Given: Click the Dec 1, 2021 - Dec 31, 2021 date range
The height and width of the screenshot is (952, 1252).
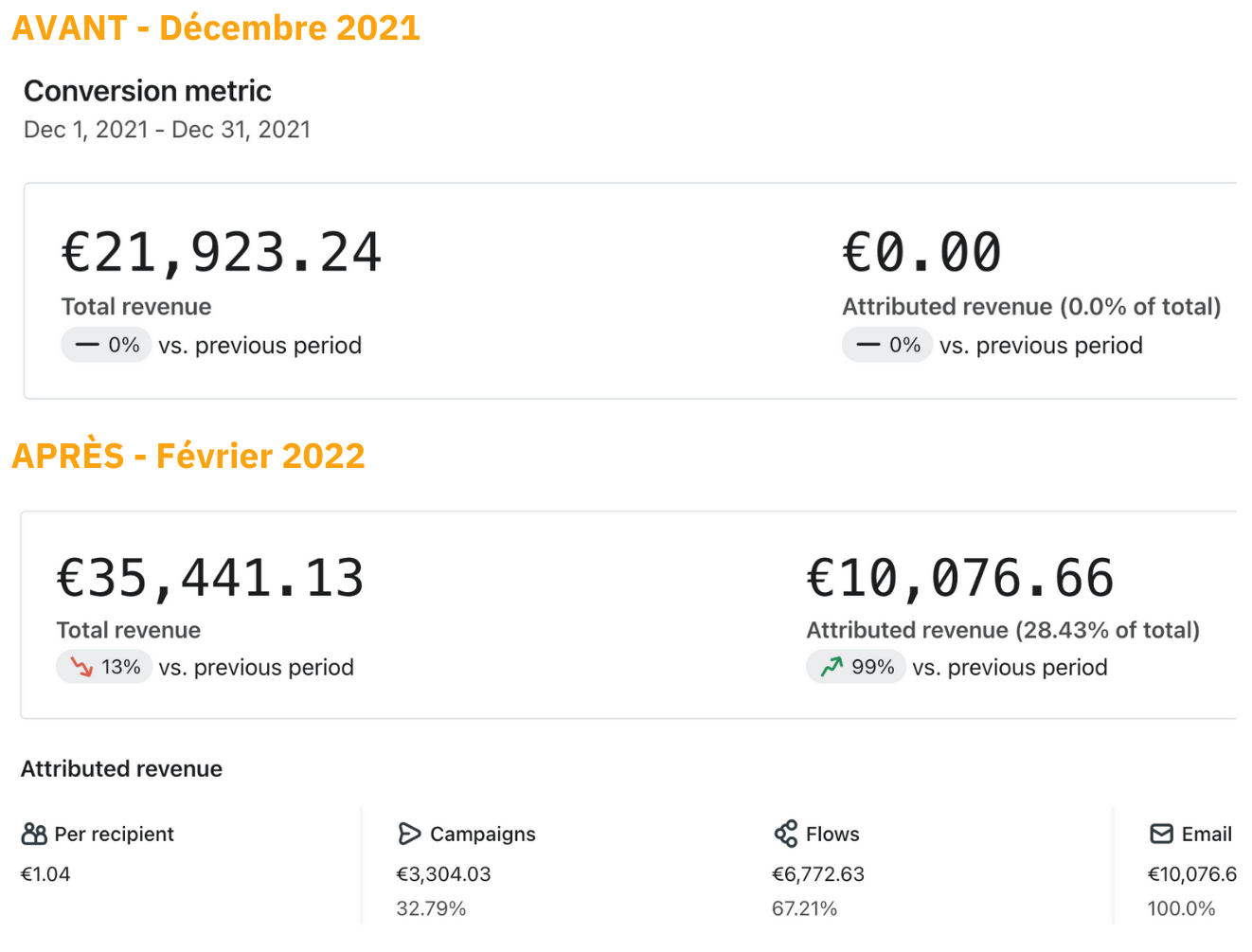Looking at the screenshot, I should pos(167,130).
